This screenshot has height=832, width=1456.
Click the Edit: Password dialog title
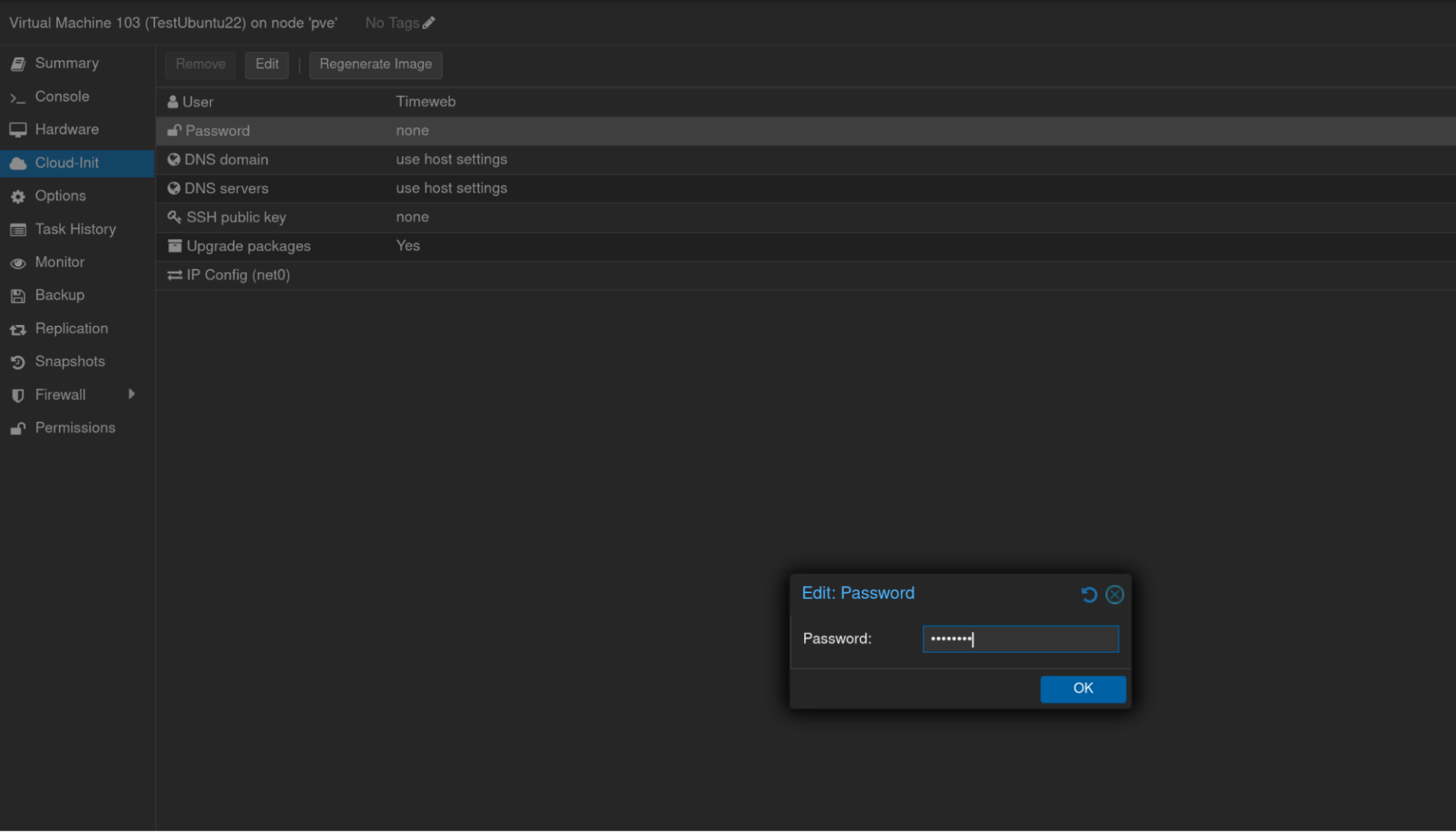[858, 593]
